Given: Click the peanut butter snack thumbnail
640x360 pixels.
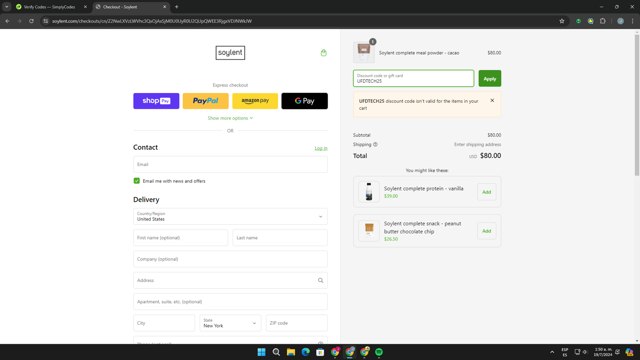Looking at the screenshot, I should click(x=369, y=231).
